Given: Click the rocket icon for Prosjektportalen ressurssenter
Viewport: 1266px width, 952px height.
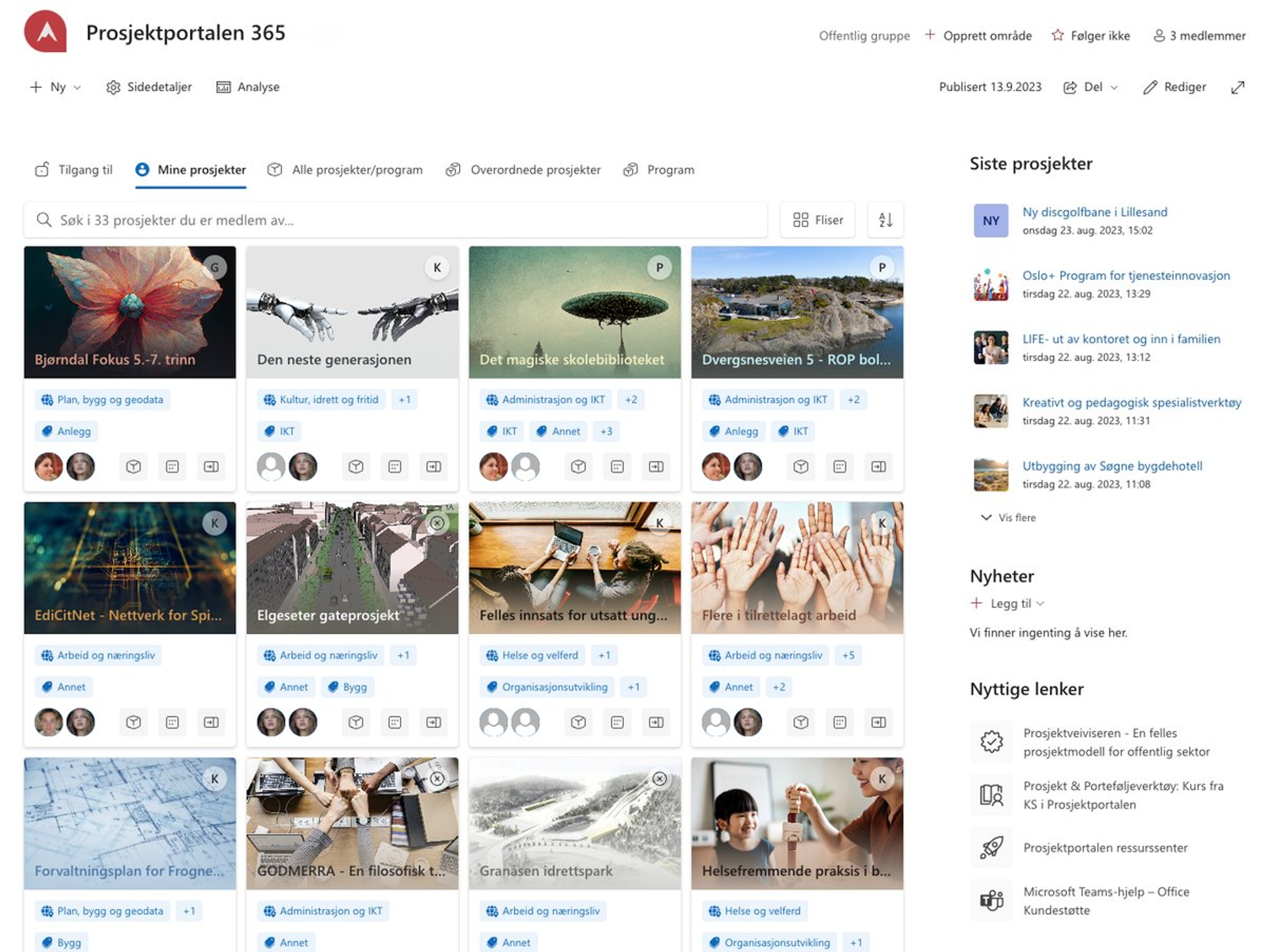Looking at the screenshot, I should coord(992,847).
